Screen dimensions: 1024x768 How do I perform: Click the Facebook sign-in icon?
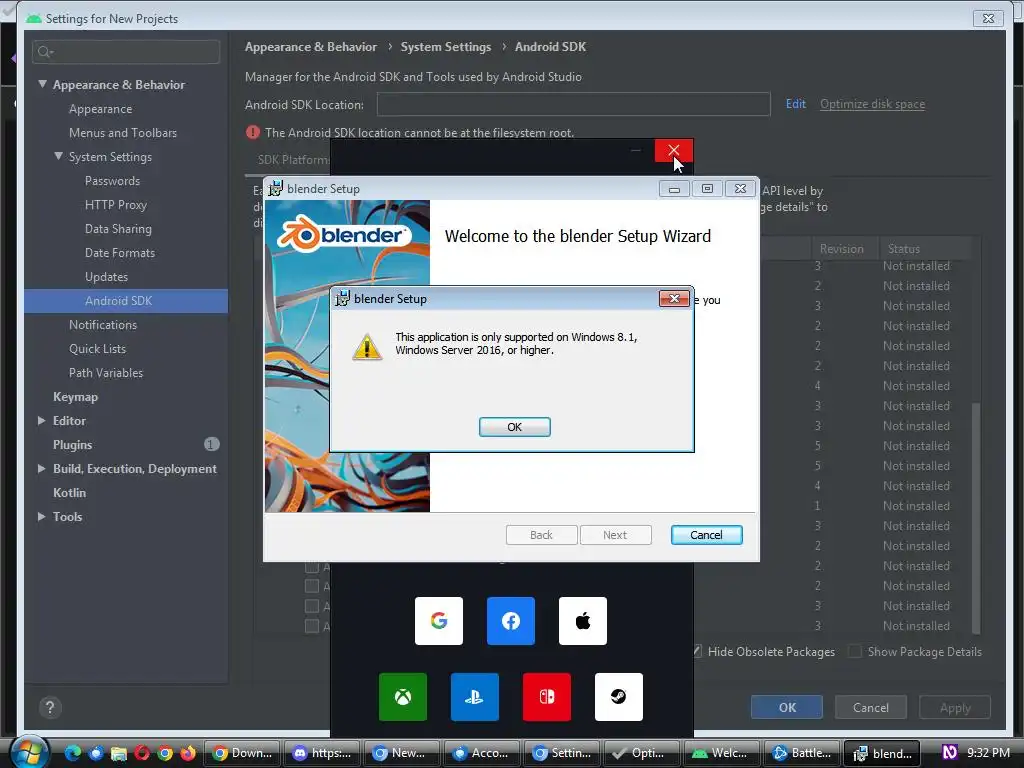tap(511, 620)
